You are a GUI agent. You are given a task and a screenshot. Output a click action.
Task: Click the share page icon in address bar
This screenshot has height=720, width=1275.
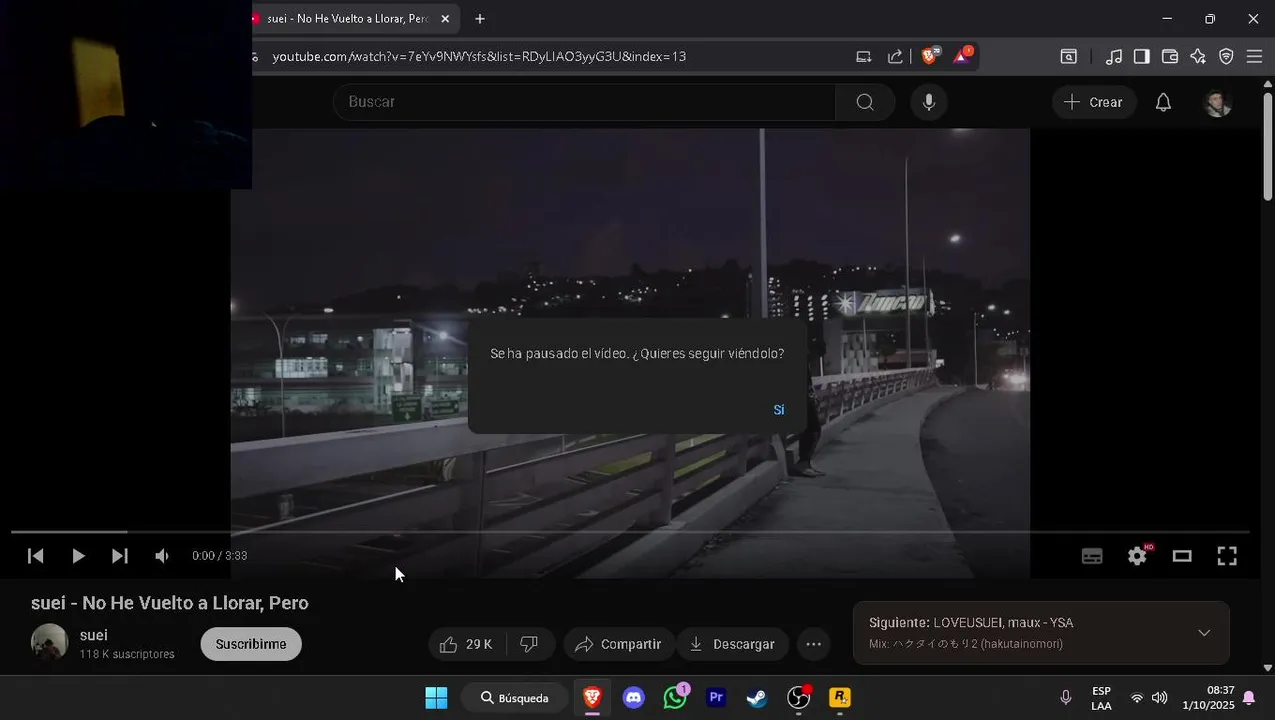tap(895, 56)
